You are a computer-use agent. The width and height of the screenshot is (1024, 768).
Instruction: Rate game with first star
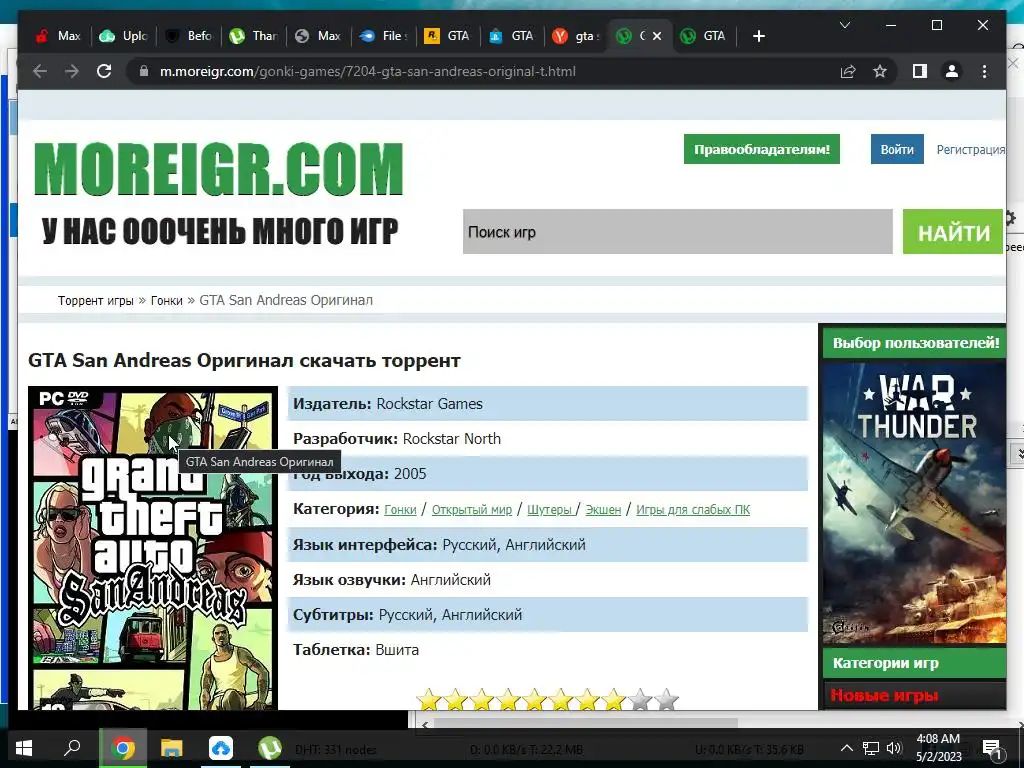pos(429,699)
